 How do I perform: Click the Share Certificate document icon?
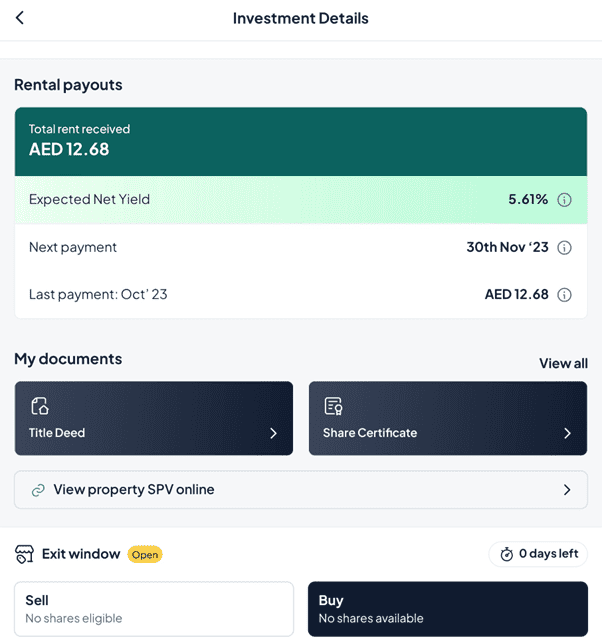click(334, 406)
